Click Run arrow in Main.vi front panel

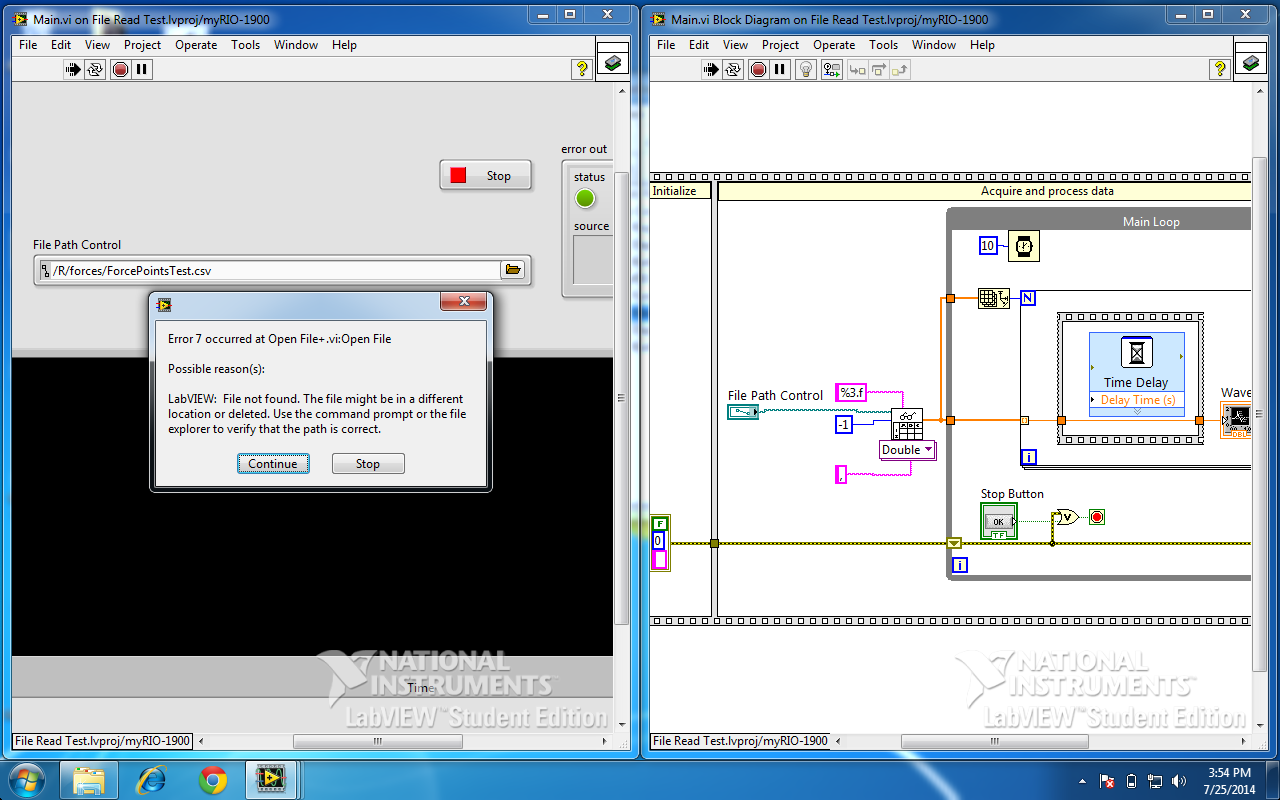click(73, 69)
